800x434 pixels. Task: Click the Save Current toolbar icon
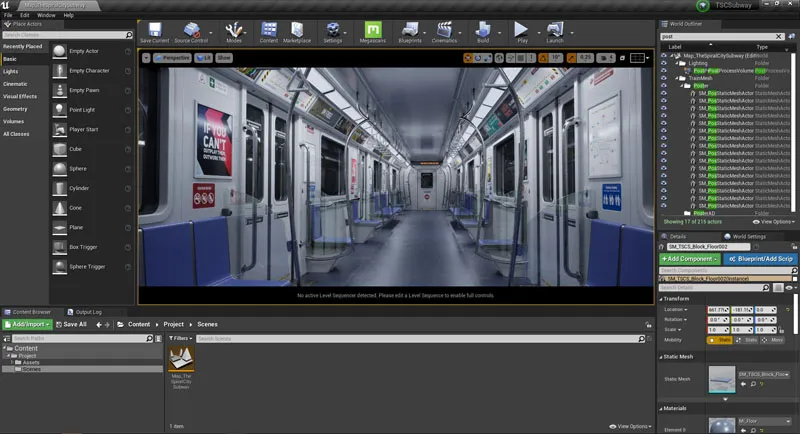pos(154,29)
